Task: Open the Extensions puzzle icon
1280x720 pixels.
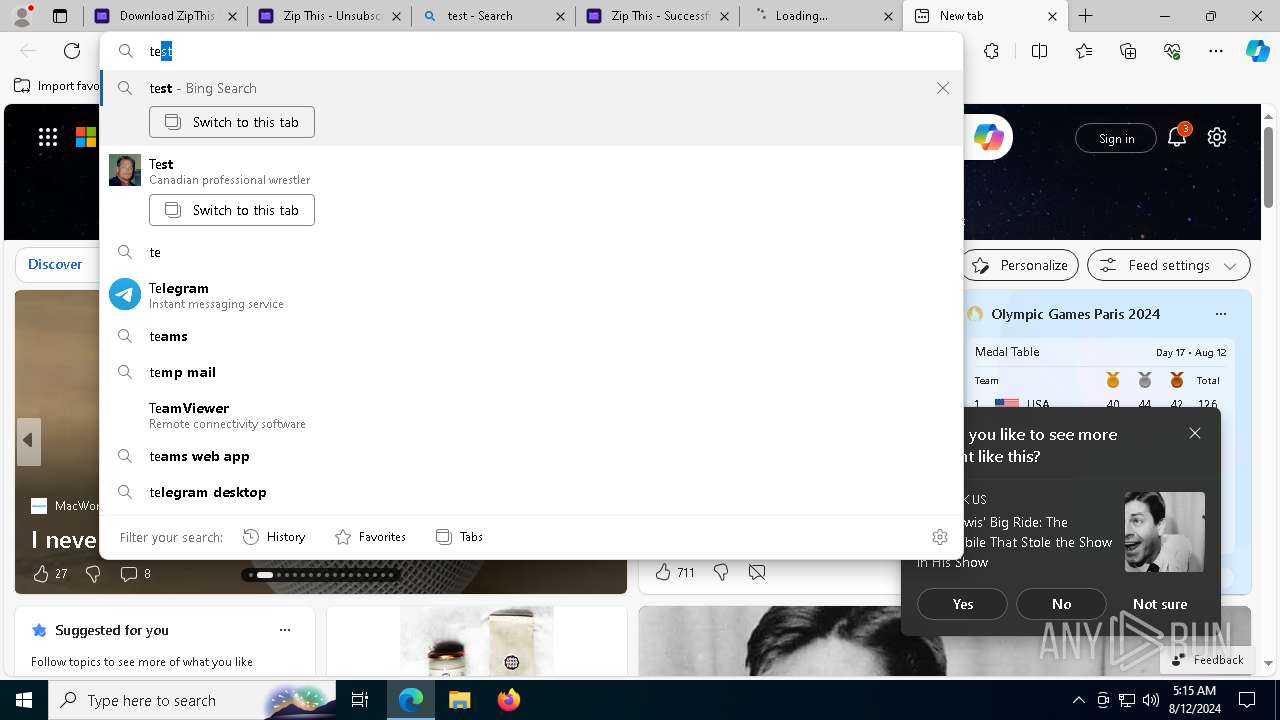Action: [991, 51]
